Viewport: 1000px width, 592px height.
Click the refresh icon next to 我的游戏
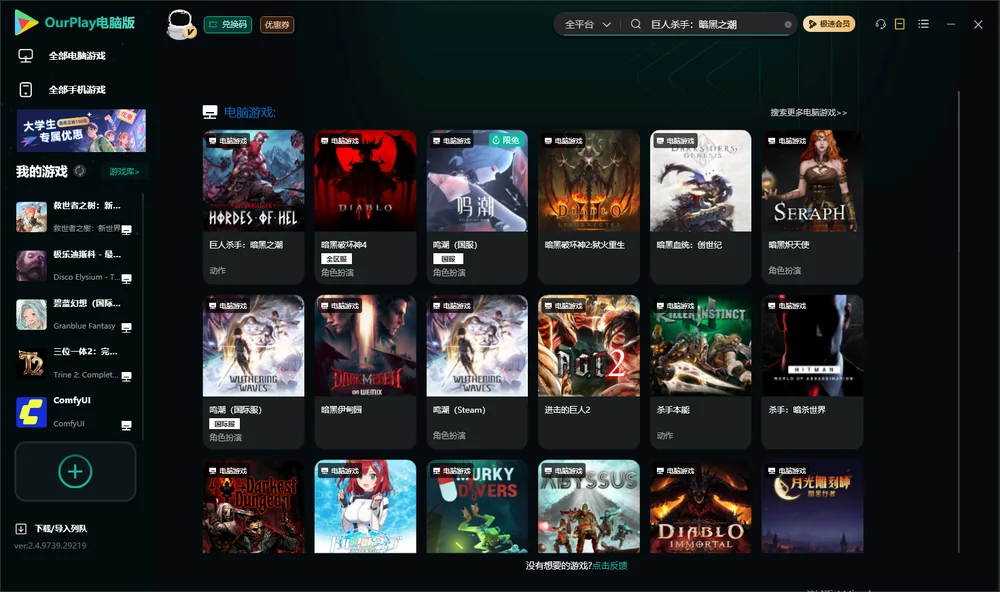(80, 171)
